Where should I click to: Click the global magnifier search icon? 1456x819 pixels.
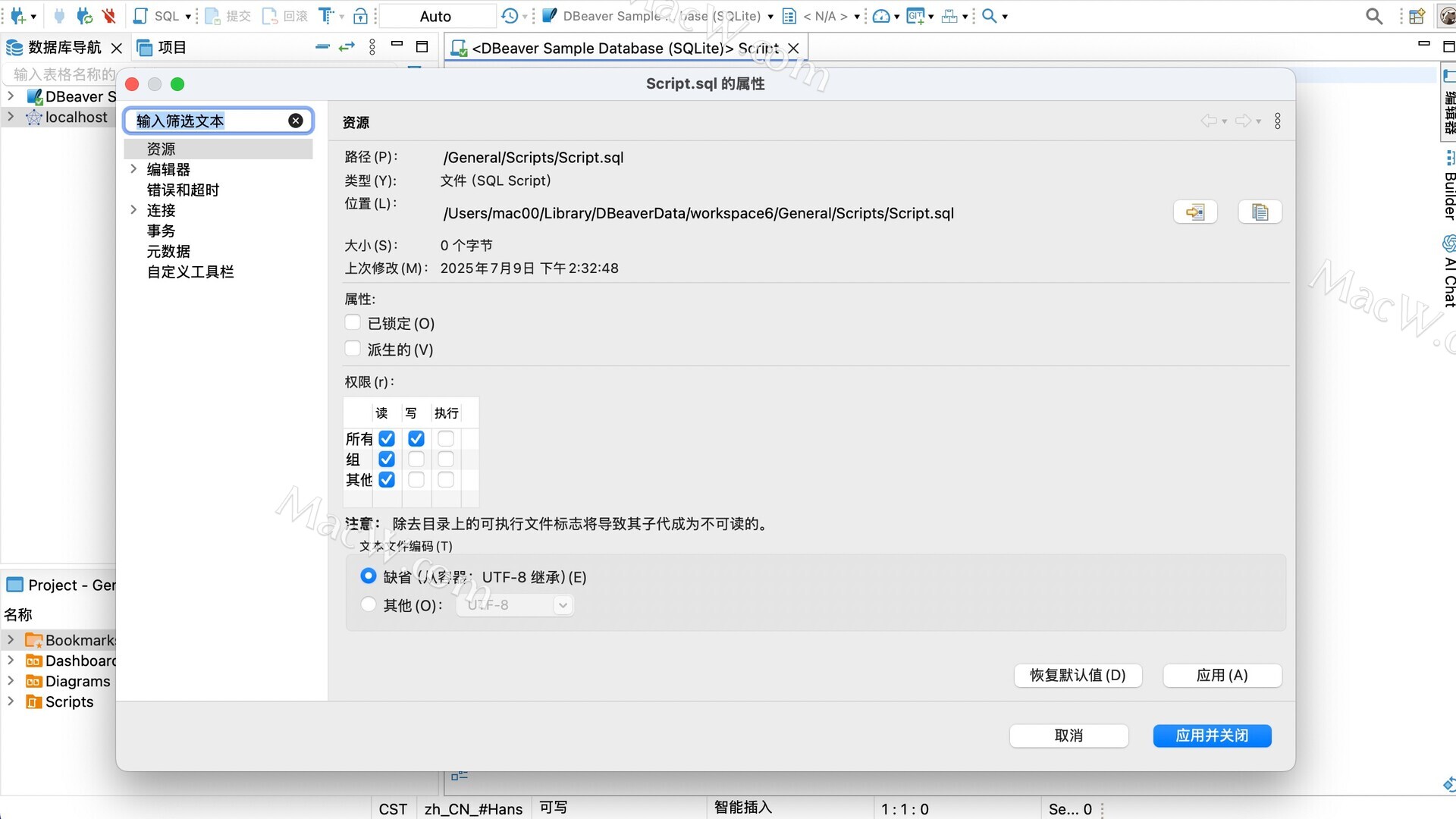pyautogui.click(x=1374, y=16)
